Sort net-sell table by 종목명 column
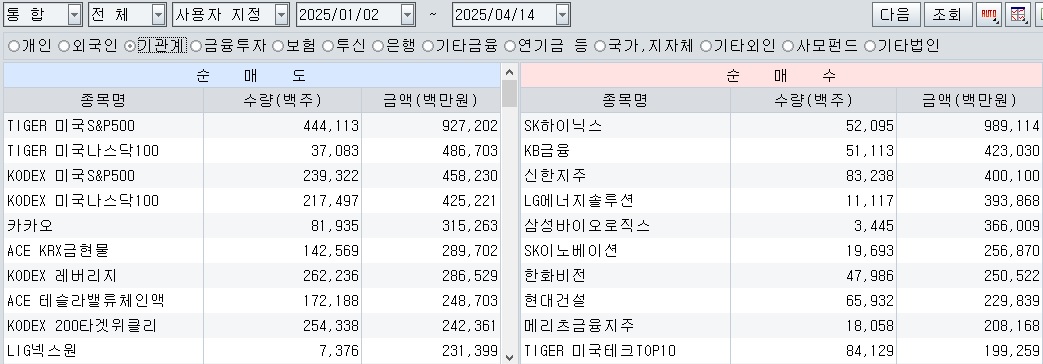 point(103,100)
